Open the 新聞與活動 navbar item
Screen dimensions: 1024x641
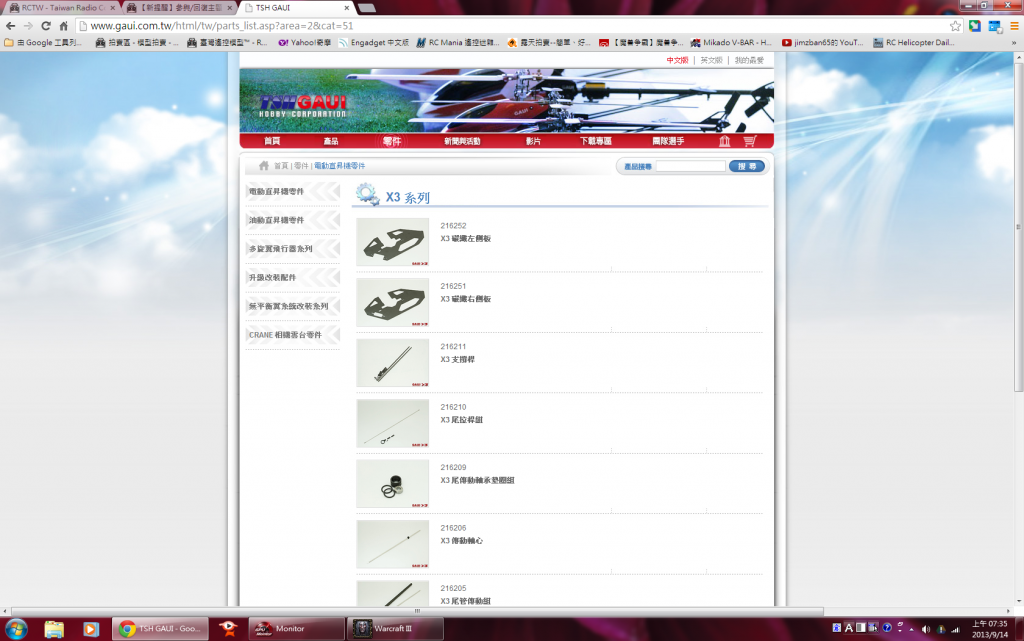tap(462, 141)
